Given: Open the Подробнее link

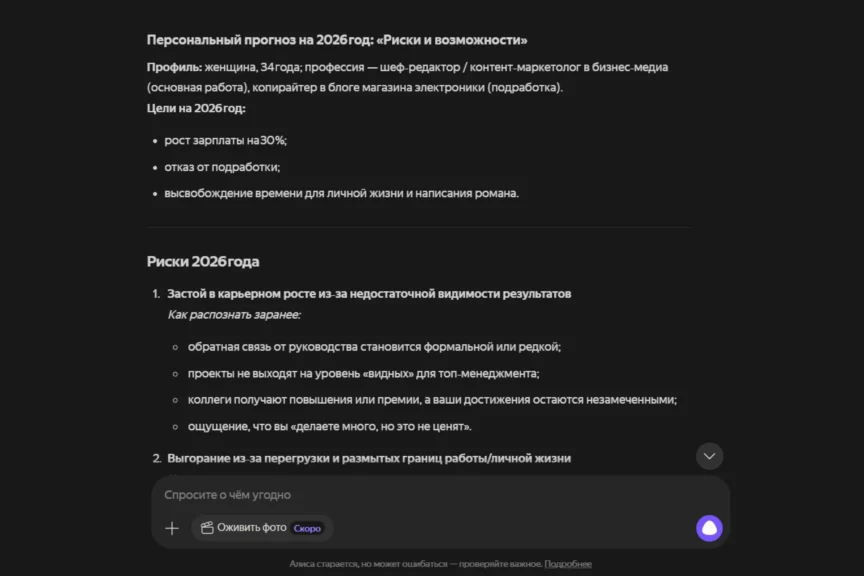Looking at the screenshot, I should click(568, 564).
